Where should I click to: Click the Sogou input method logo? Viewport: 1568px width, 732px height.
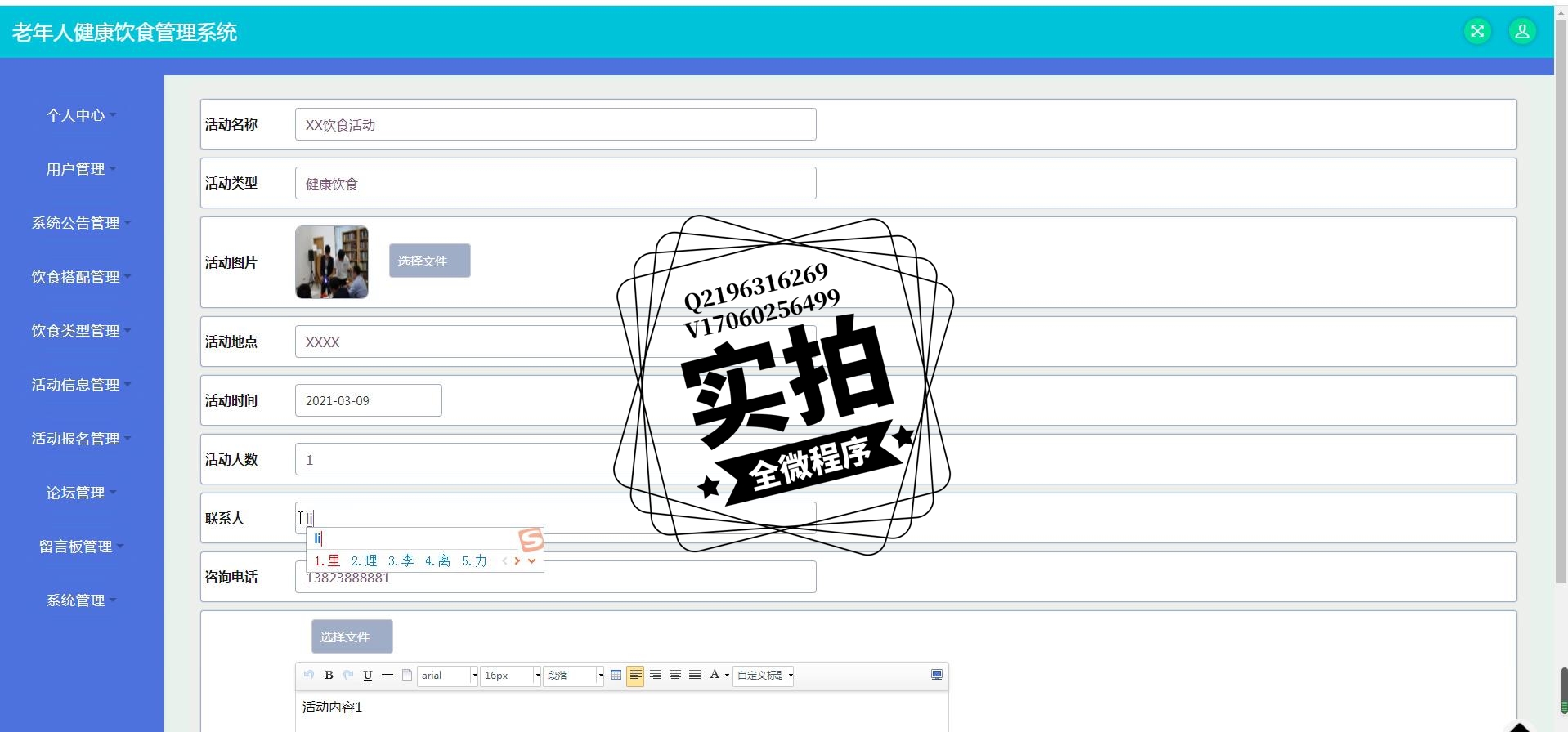tap(531, 539)
